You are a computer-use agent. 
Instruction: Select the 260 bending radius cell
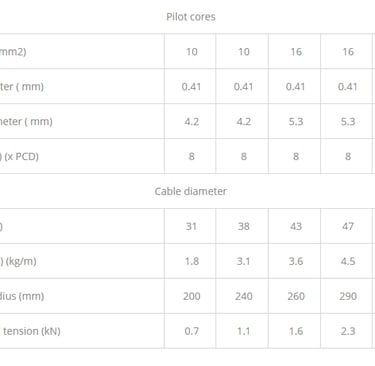(x=295, y=296)
